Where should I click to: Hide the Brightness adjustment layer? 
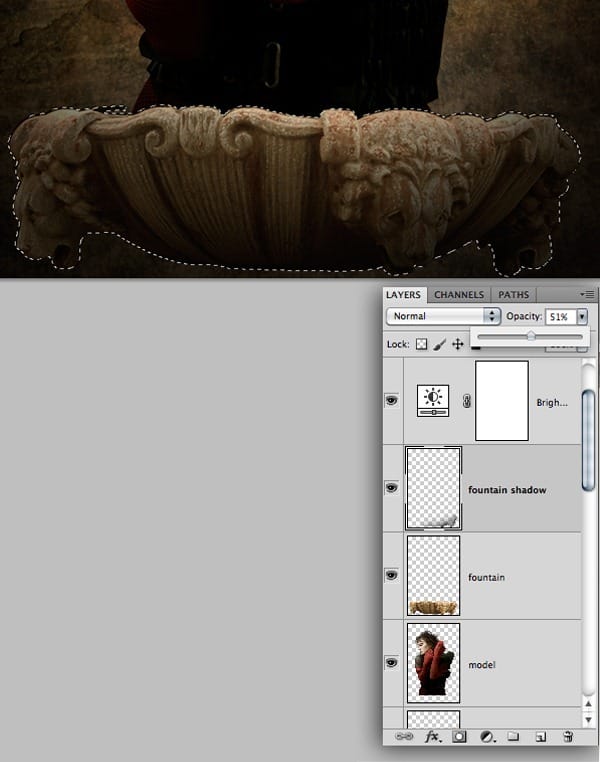pyautogui.click(x=392, y=400)
